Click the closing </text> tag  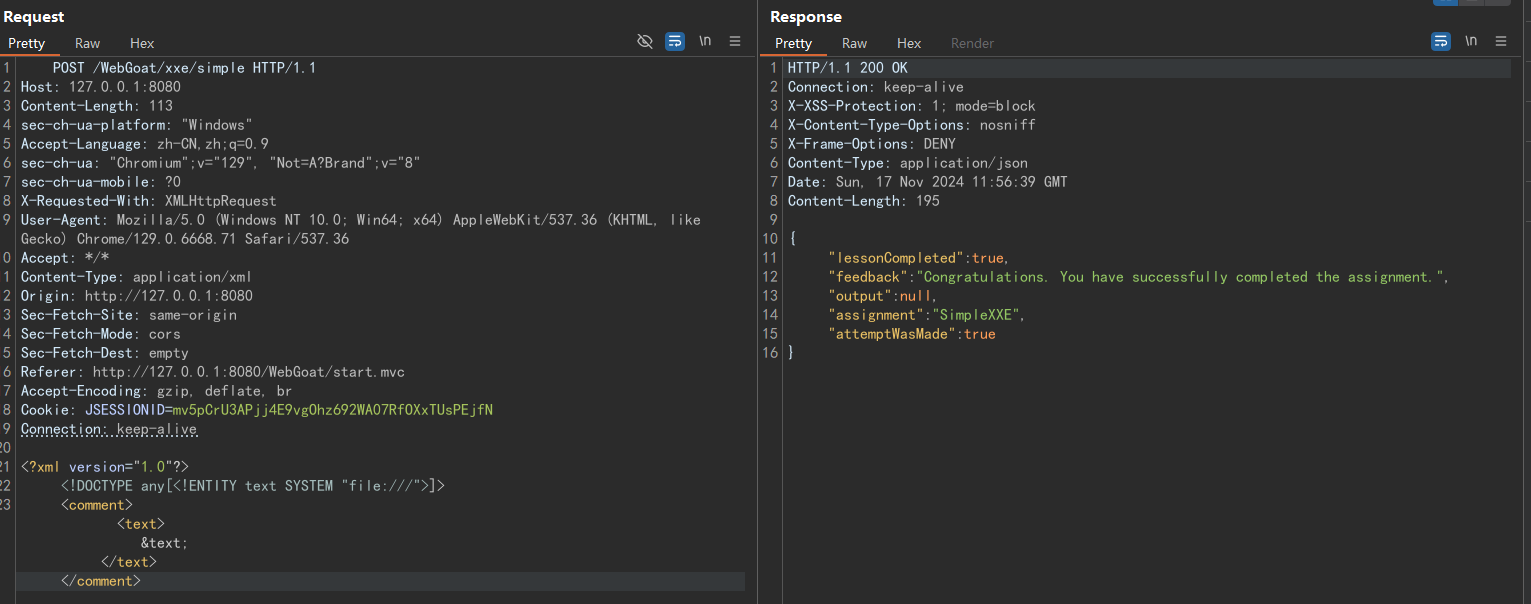128,562
